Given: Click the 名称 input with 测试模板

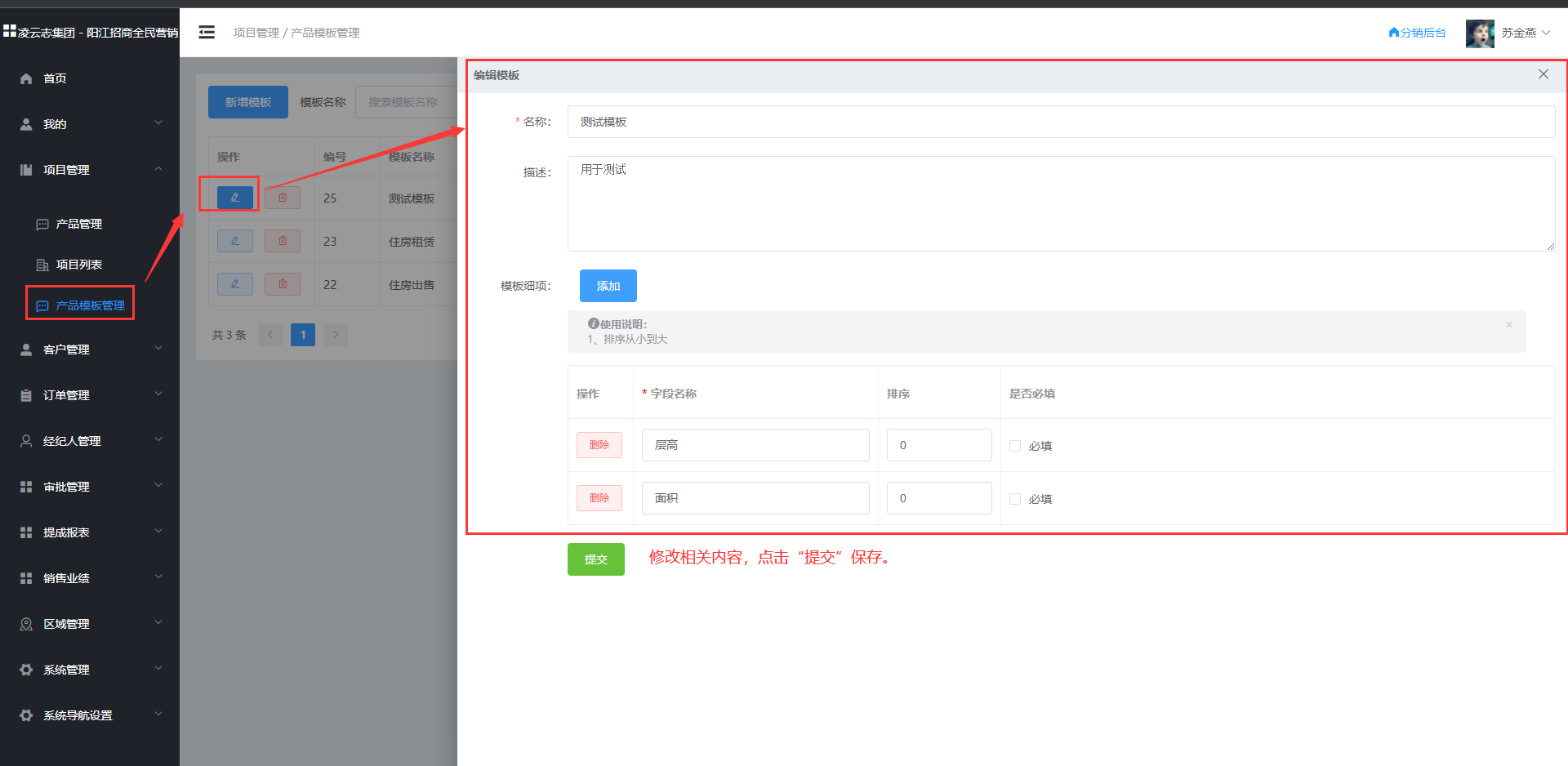Looking at the screenshot, I should point(1061,122).
